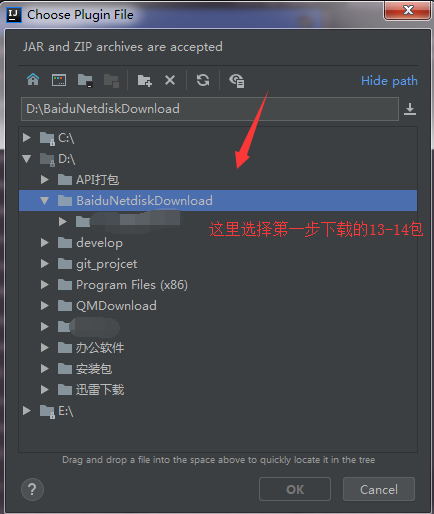This screenshot has width=434, height=514.
Task: Click the Cancel button
Action: [379, 489]
